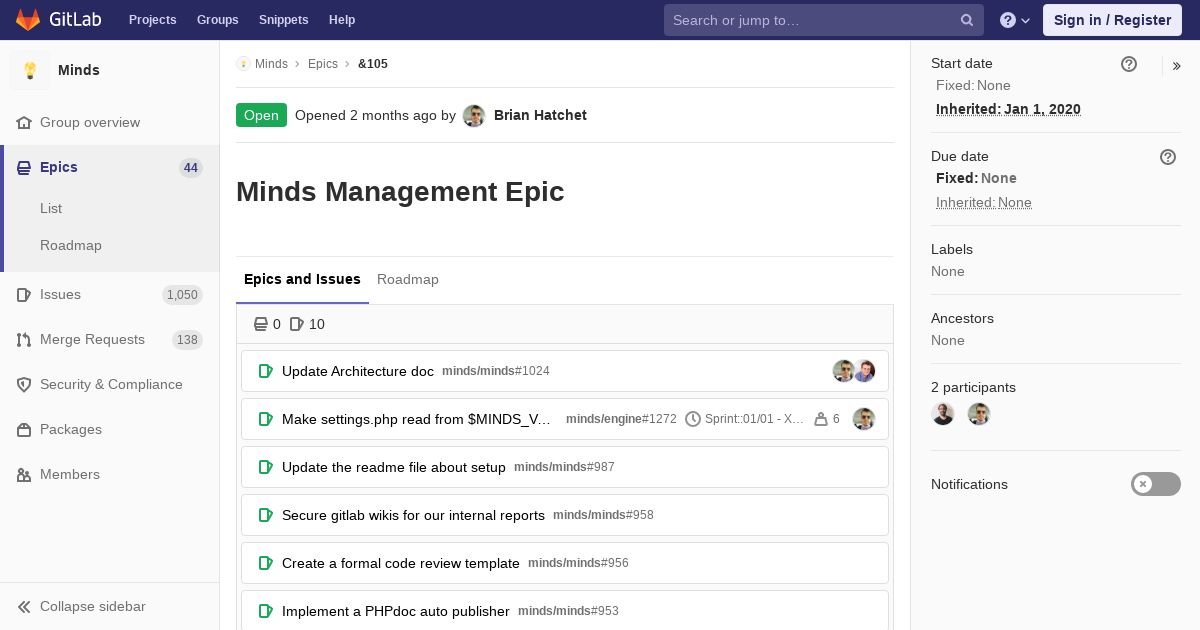Open Merge Requests in sidebar
The height and width of the screenshot is (630, 1200).
point(92,340)
